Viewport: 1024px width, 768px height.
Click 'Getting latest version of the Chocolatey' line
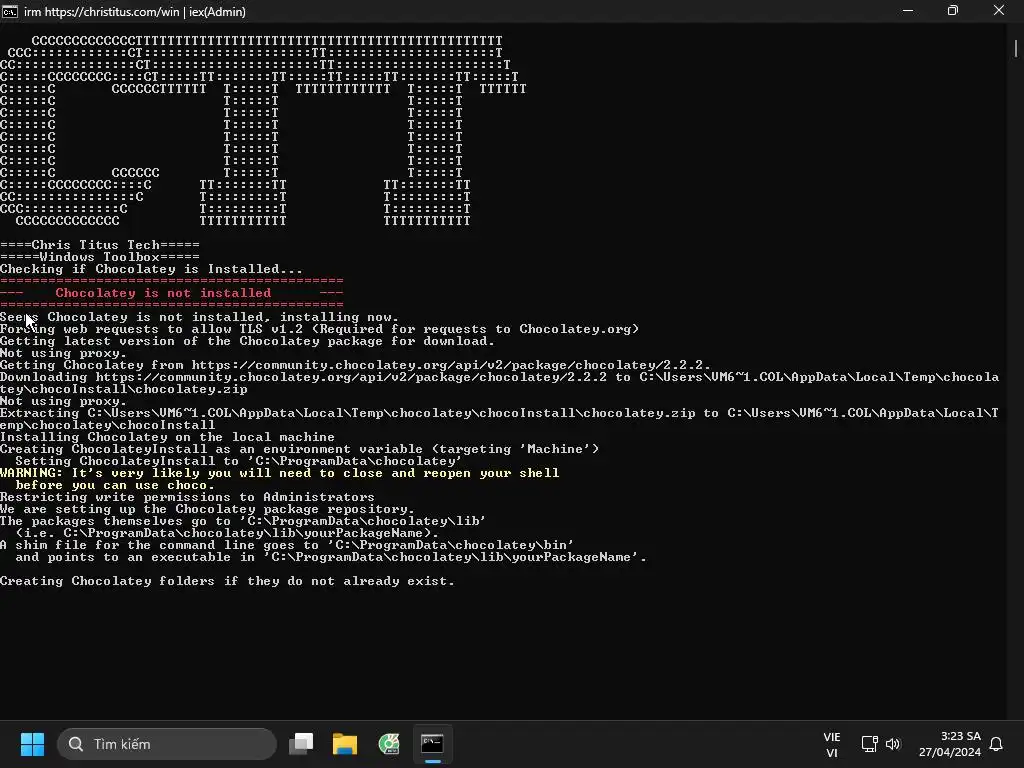click(248, 341)
